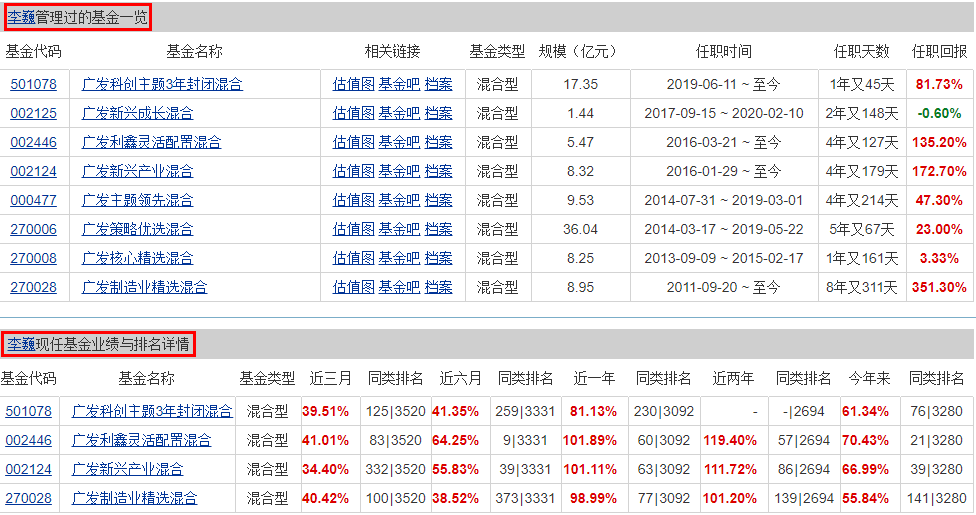Open fund code 270006 link

point(34,229)
